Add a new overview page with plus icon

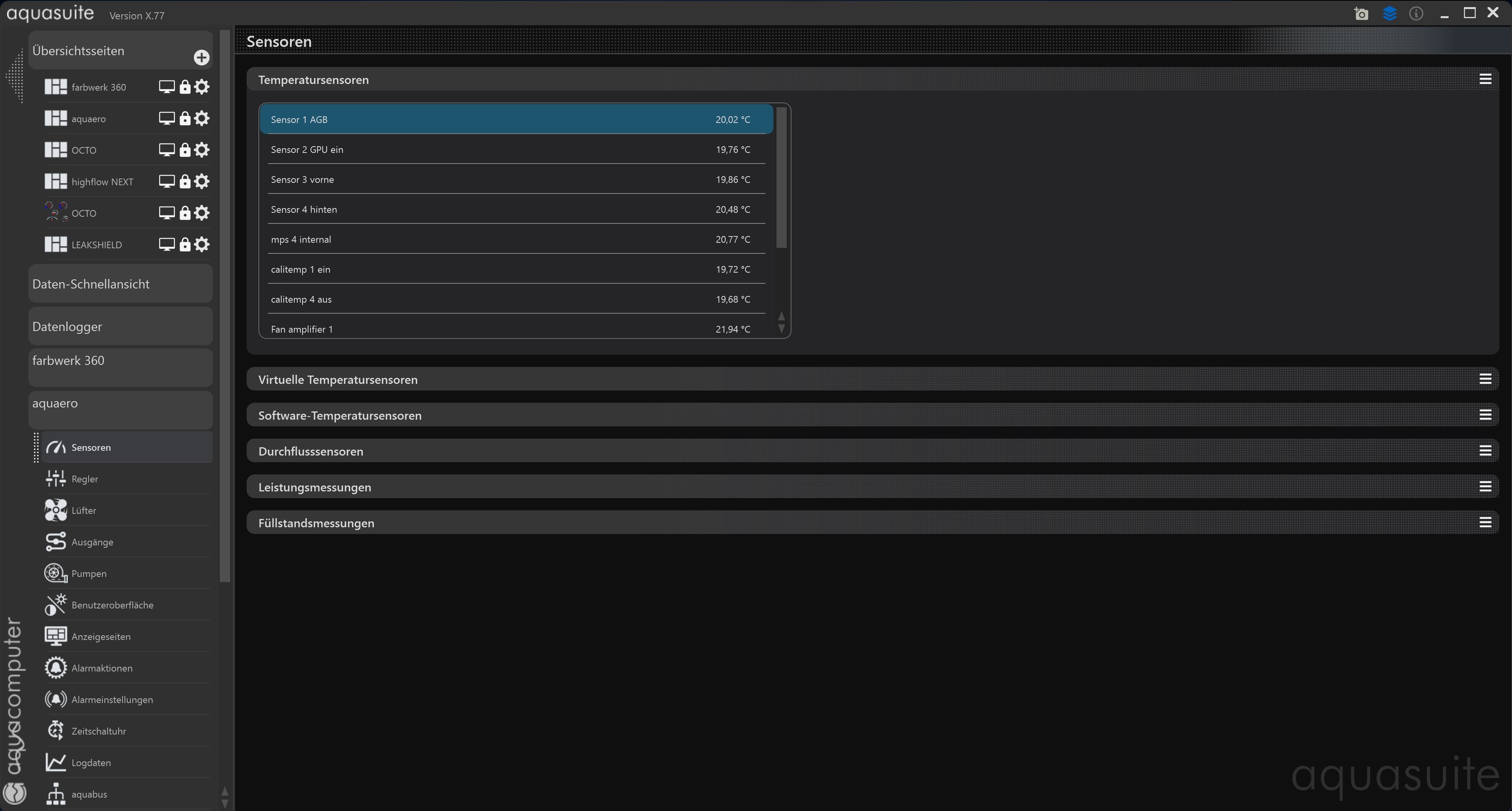pyautogui.click(x=201, y=57)
